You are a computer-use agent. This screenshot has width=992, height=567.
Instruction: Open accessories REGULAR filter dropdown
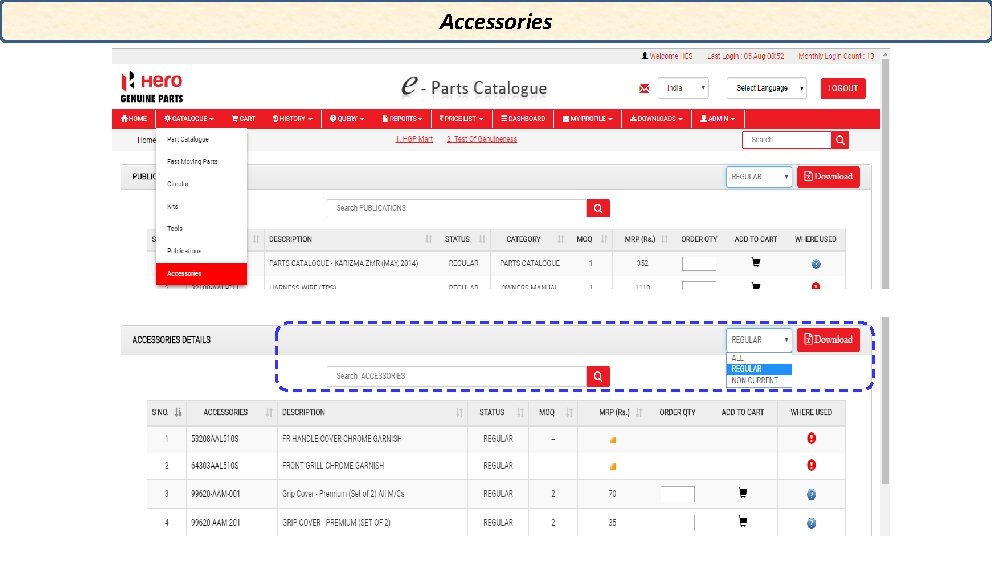759,340
